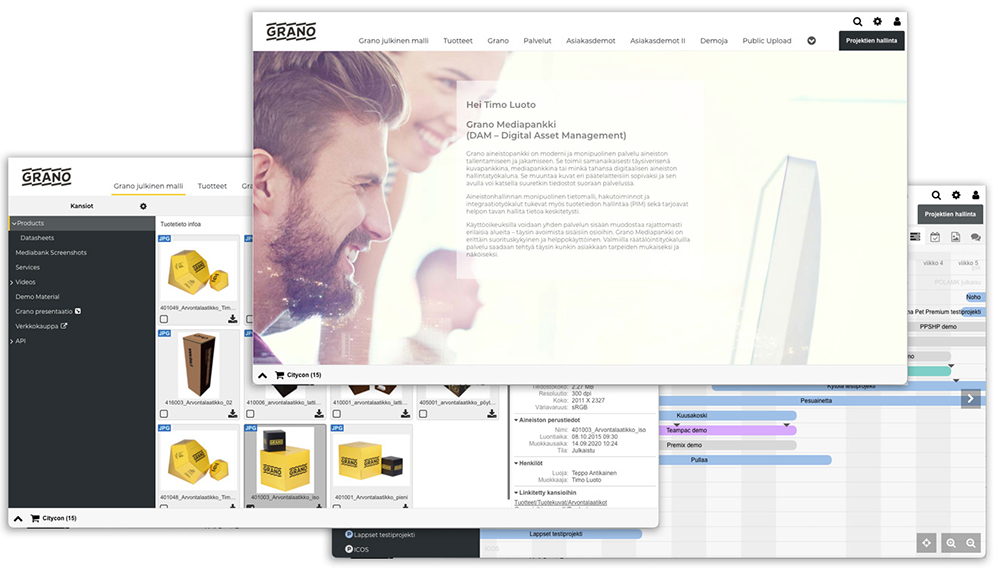Open Demoja menu item
The height and width of the screenshot is (570, 1000).
pos(714,41)
